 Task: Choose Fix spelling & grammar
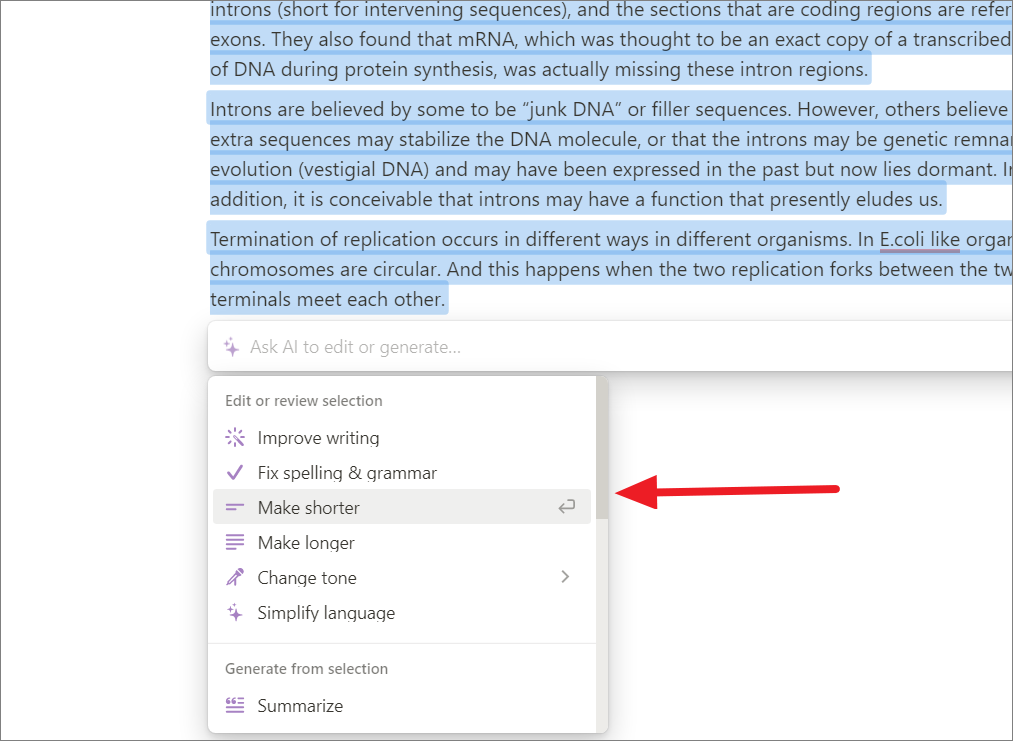pyautogui.click(x=402, y=473)
